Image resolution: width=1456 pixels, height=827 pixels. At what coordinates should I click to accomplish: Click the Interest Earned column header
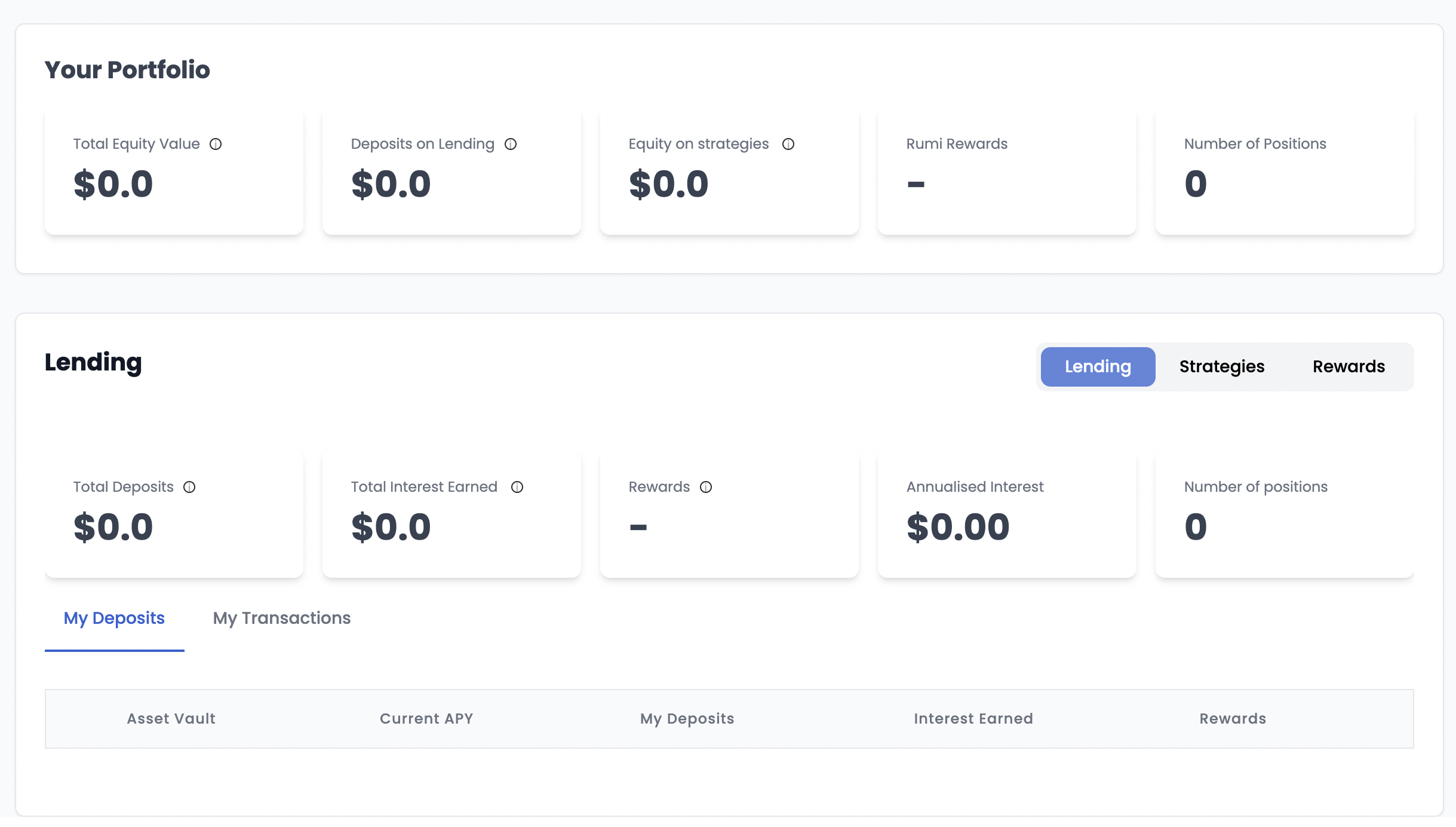tap(973, 719)
